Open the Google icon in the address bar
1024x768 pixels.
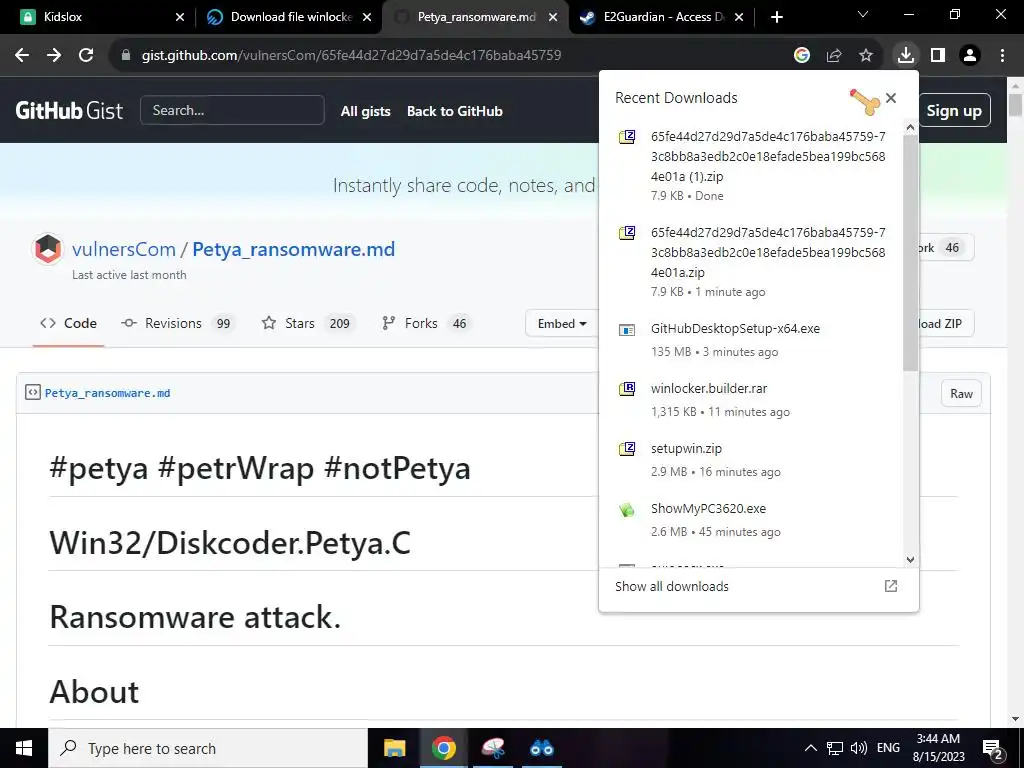(802, 56)
